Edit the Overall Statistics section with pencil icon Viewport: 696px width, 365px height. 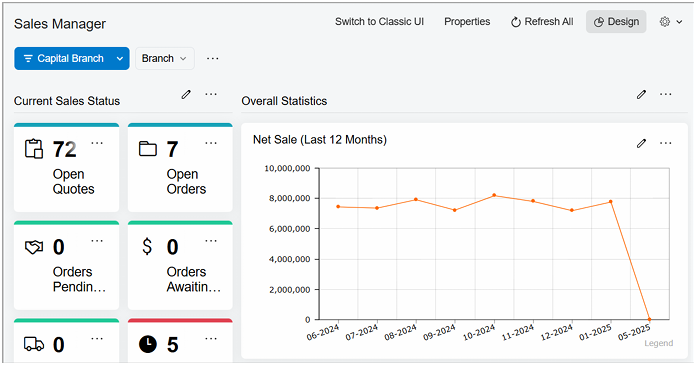641,94
